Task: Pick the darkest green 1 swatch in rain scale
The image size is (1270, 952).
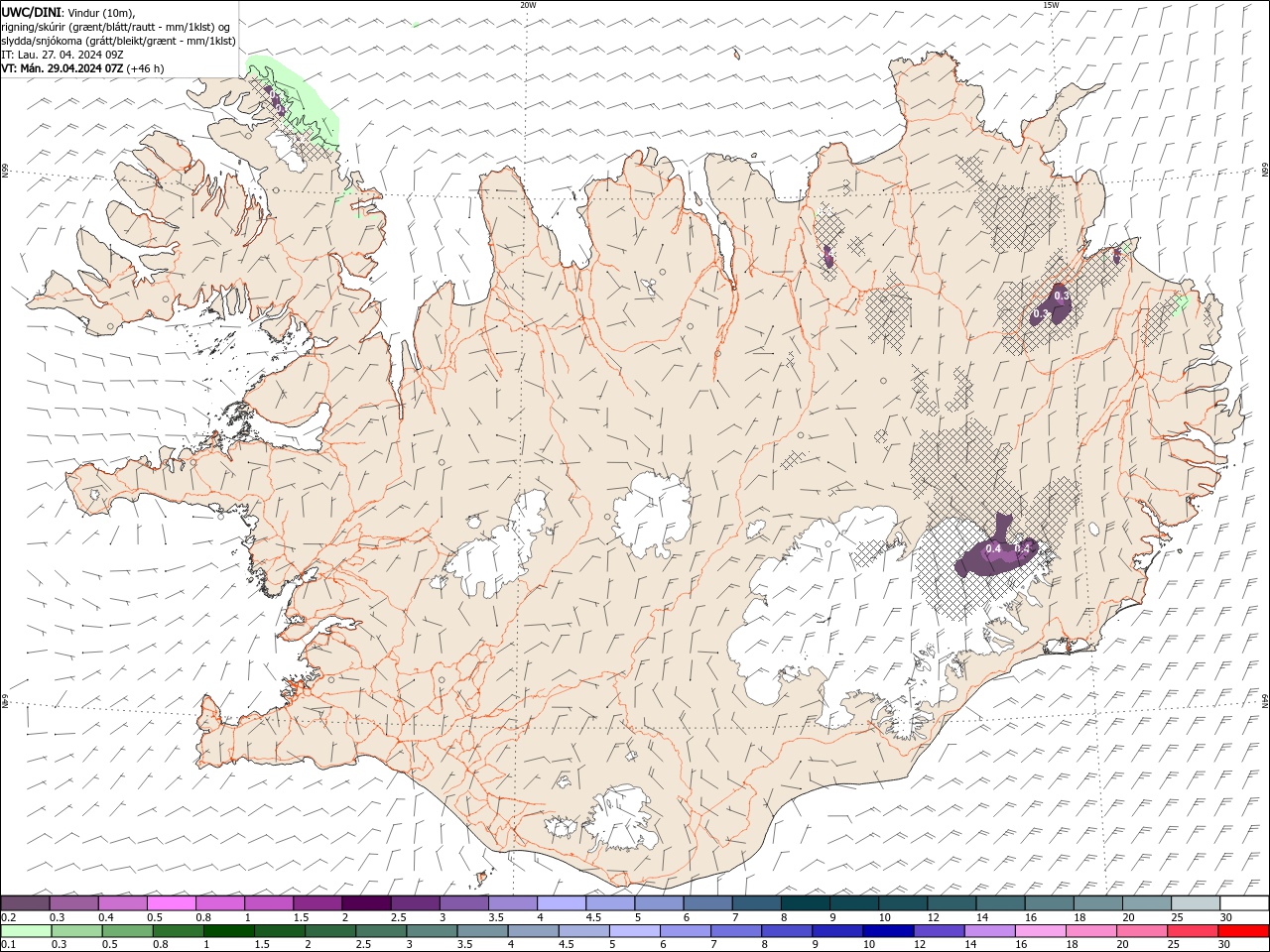Action: point(228,931)
